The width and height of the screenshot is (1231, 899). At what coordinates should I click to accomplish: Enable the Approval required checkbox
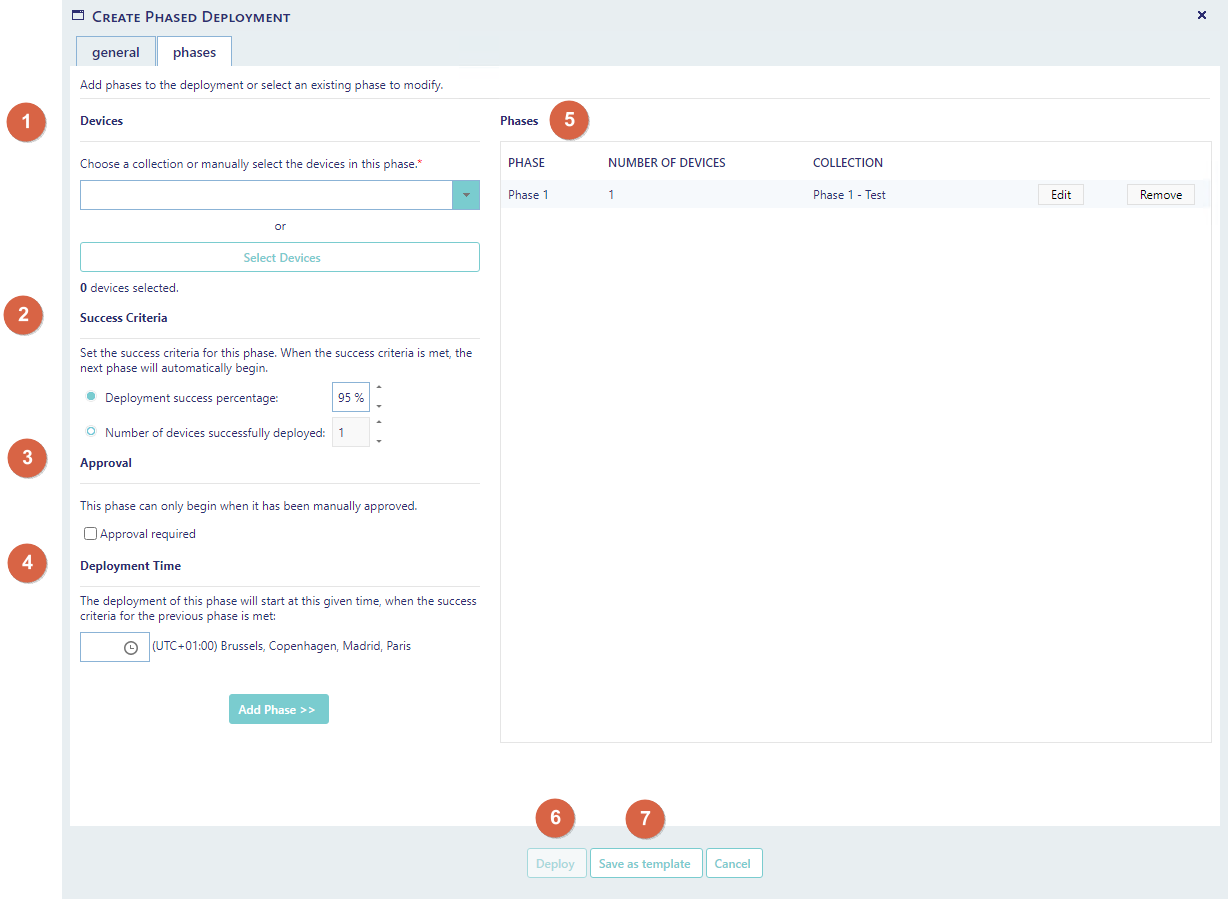point(91,534)
